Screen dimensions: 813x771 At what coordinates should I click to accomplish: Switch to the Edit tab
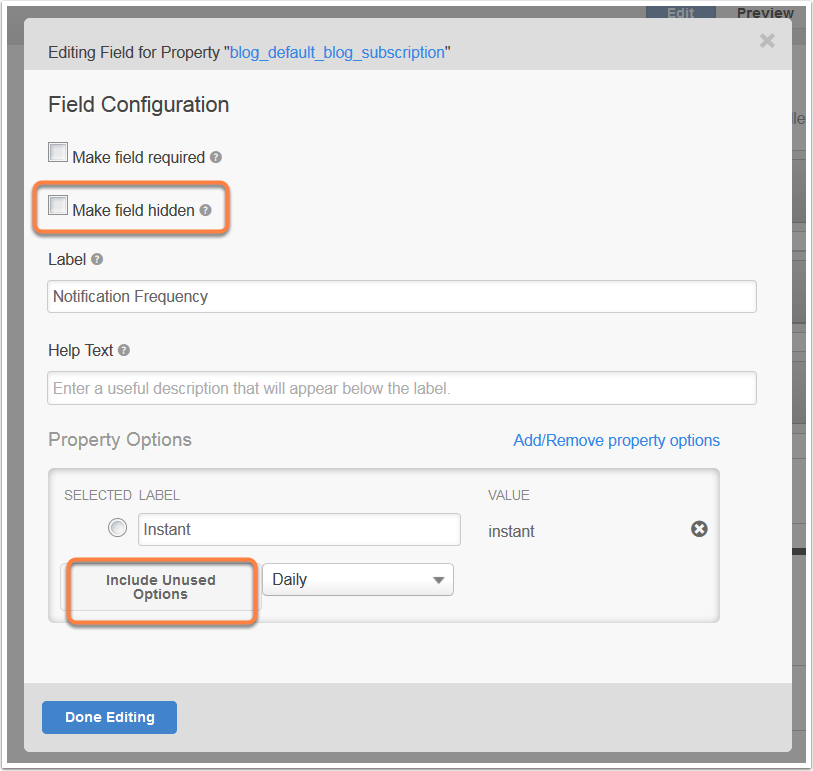681,12
